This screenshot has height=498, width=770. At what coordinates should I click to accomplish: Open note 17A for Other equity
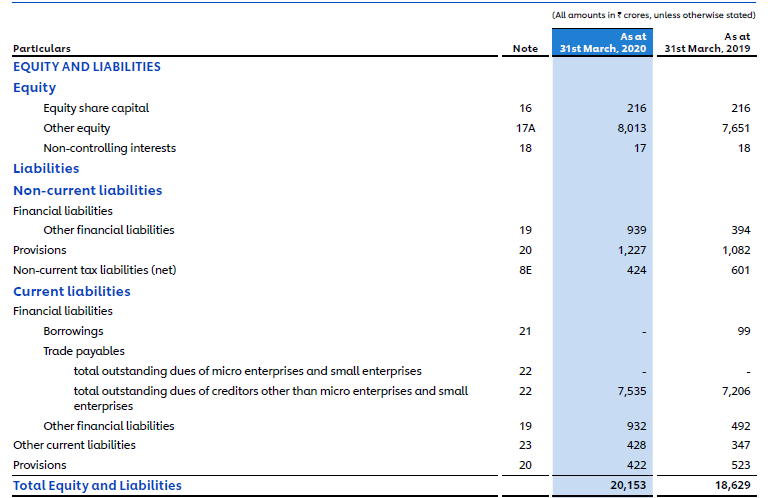coord(526,128)
